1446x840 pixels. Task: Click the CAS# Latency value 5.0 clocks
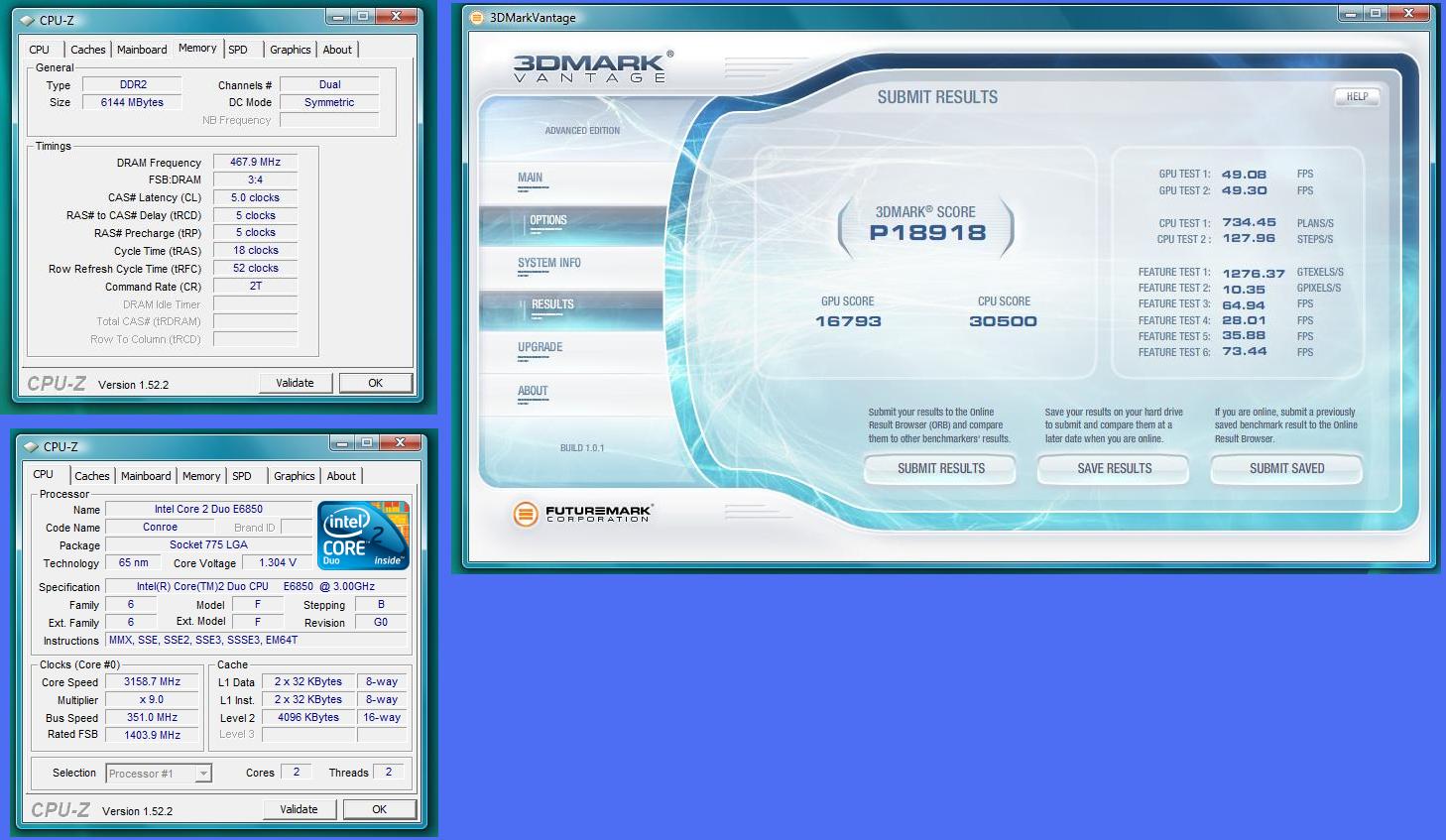click(x=255, y=197)
